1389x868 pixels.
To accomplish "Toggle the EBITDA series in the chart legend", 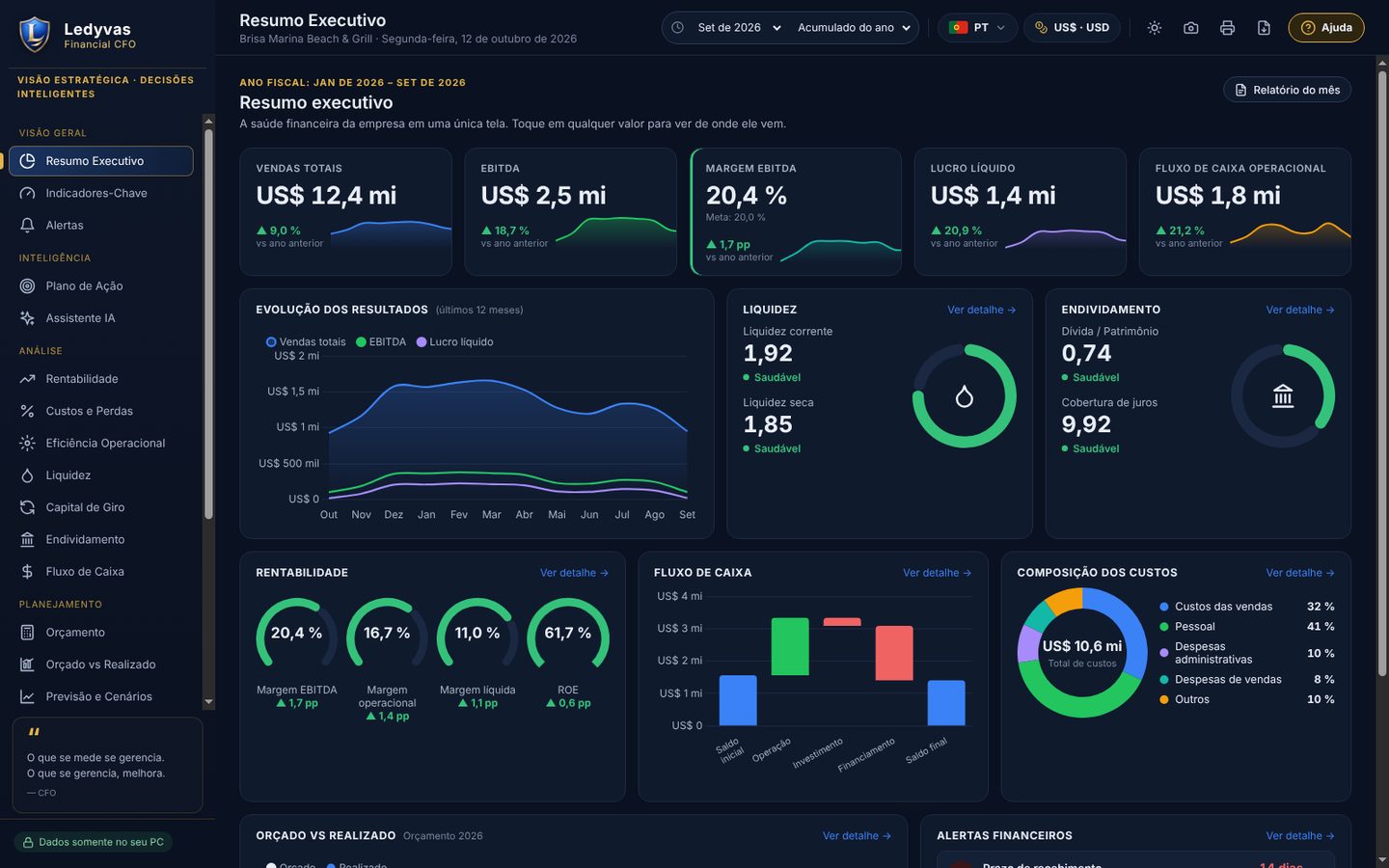I will (x=381, y=341).
